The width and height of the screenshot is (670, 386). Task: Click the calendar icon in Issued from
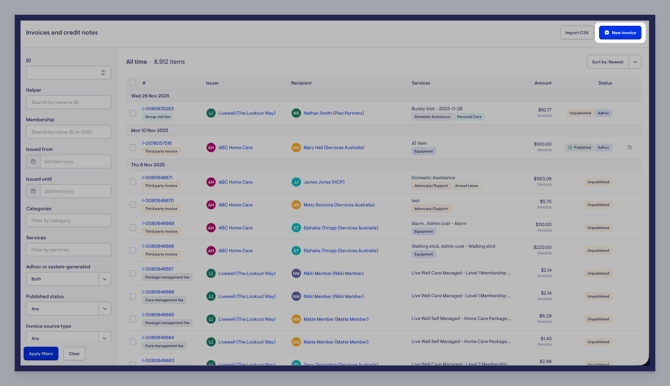[33, 162]
